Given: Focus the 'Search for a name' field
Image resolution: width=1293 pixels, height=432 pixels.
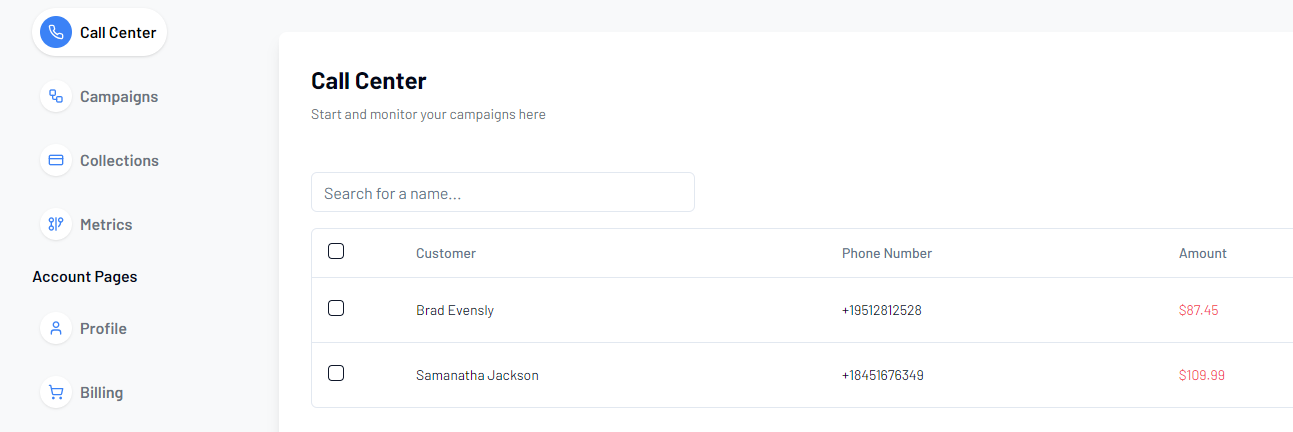Looking at the screenshot, I should [502, 193].
